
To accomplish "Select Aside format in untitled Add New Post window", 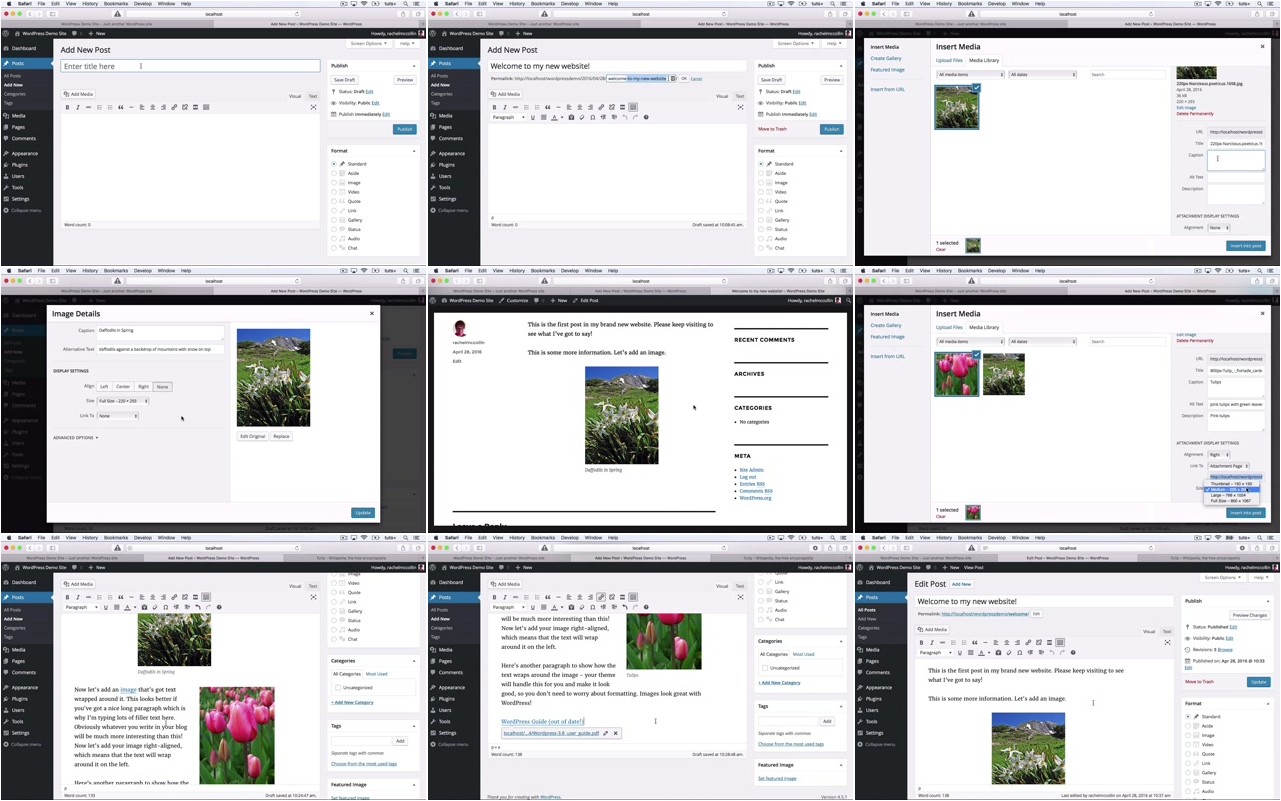I will [x=334, y=173].
